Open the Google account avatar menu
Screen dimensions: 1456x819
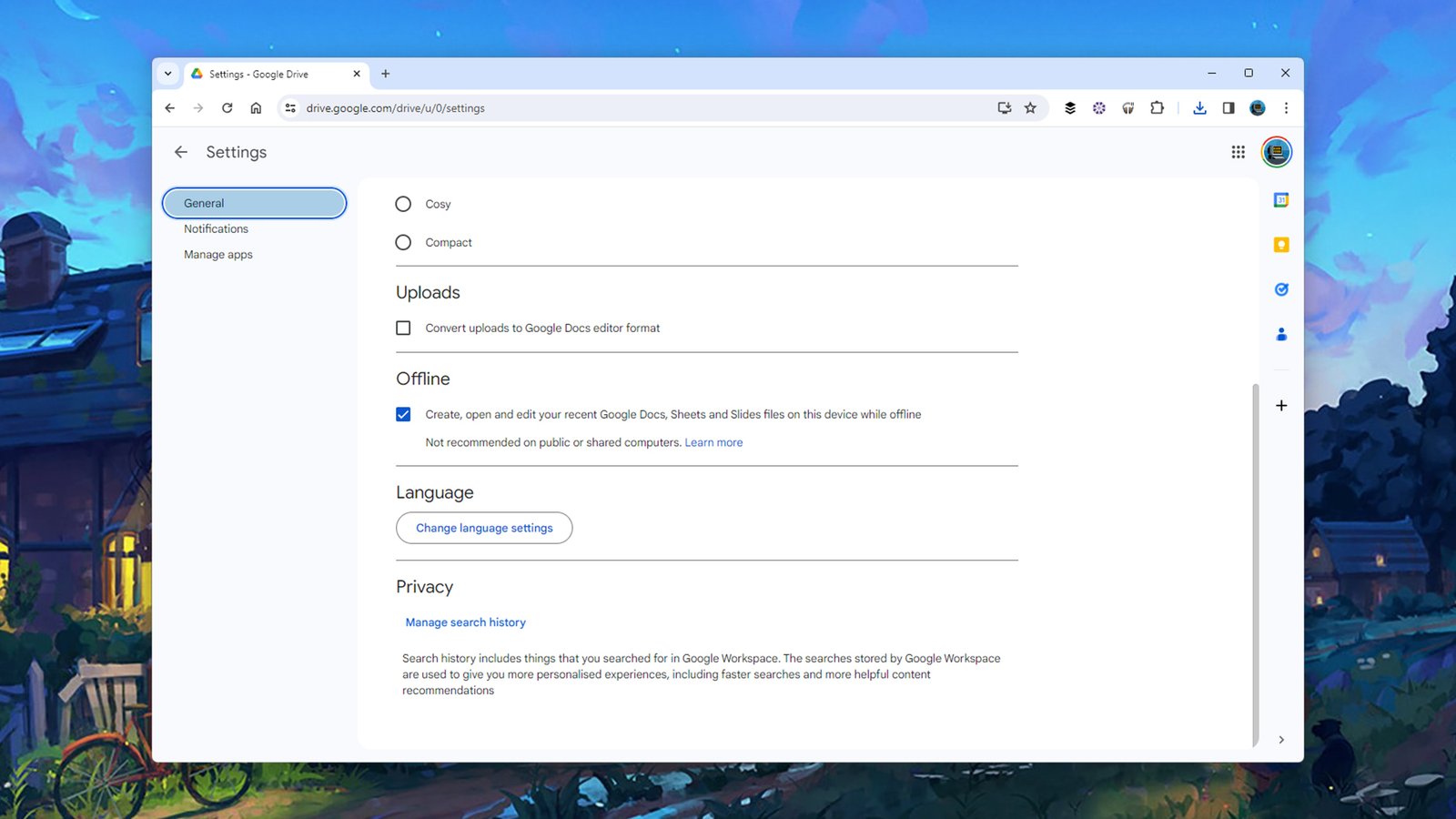click(1276, 152)
